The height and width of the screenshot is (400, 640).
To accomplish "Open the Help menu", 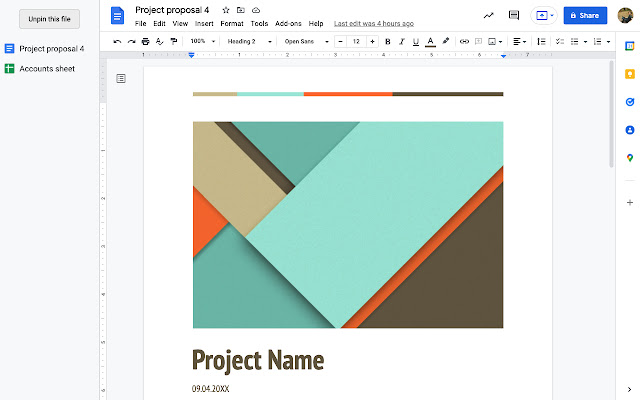I will click(x=316, y=23).
